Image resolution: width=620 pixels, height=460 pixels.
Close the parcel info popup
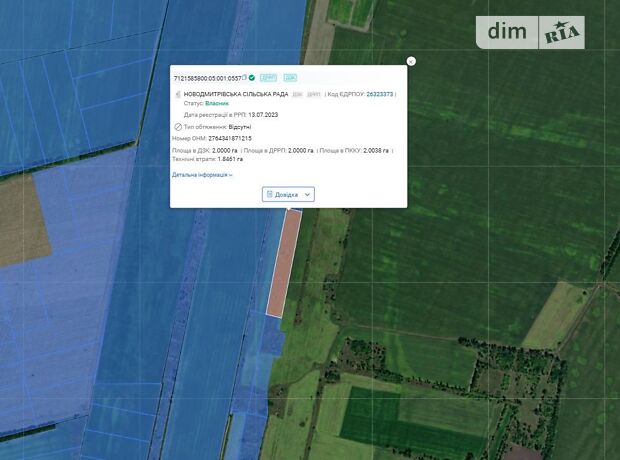point(411,61)
